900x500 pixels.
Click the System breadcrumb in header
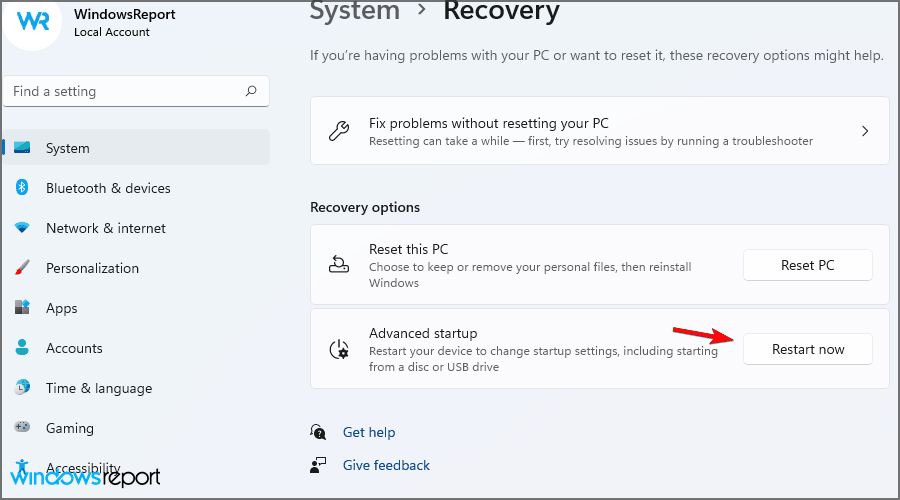pos(355,11)
